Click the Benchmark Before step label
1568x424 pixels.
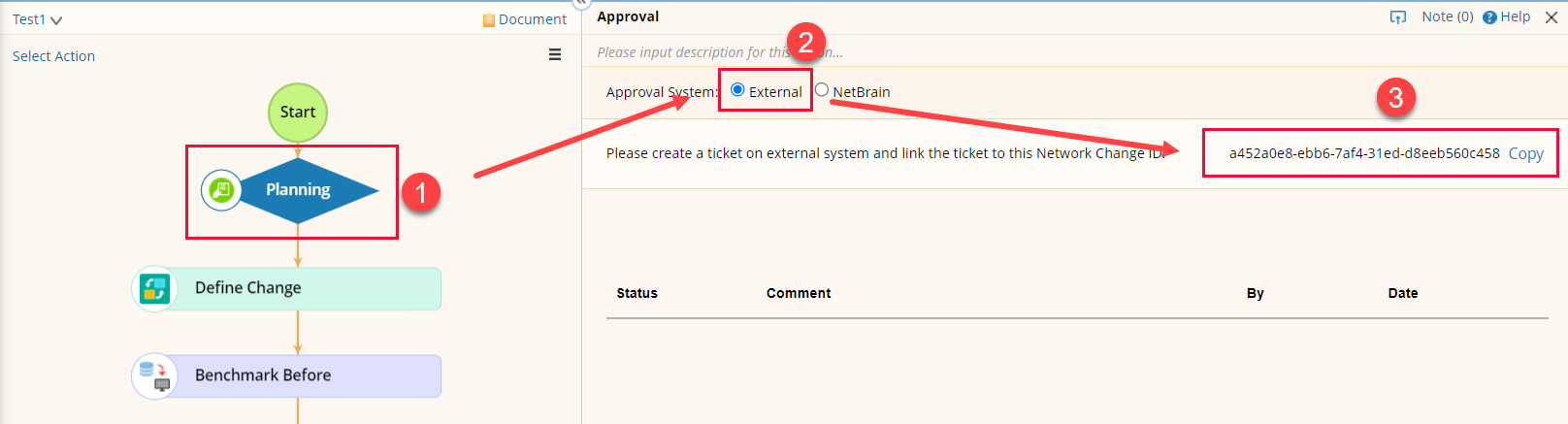[x=263, y=375]
